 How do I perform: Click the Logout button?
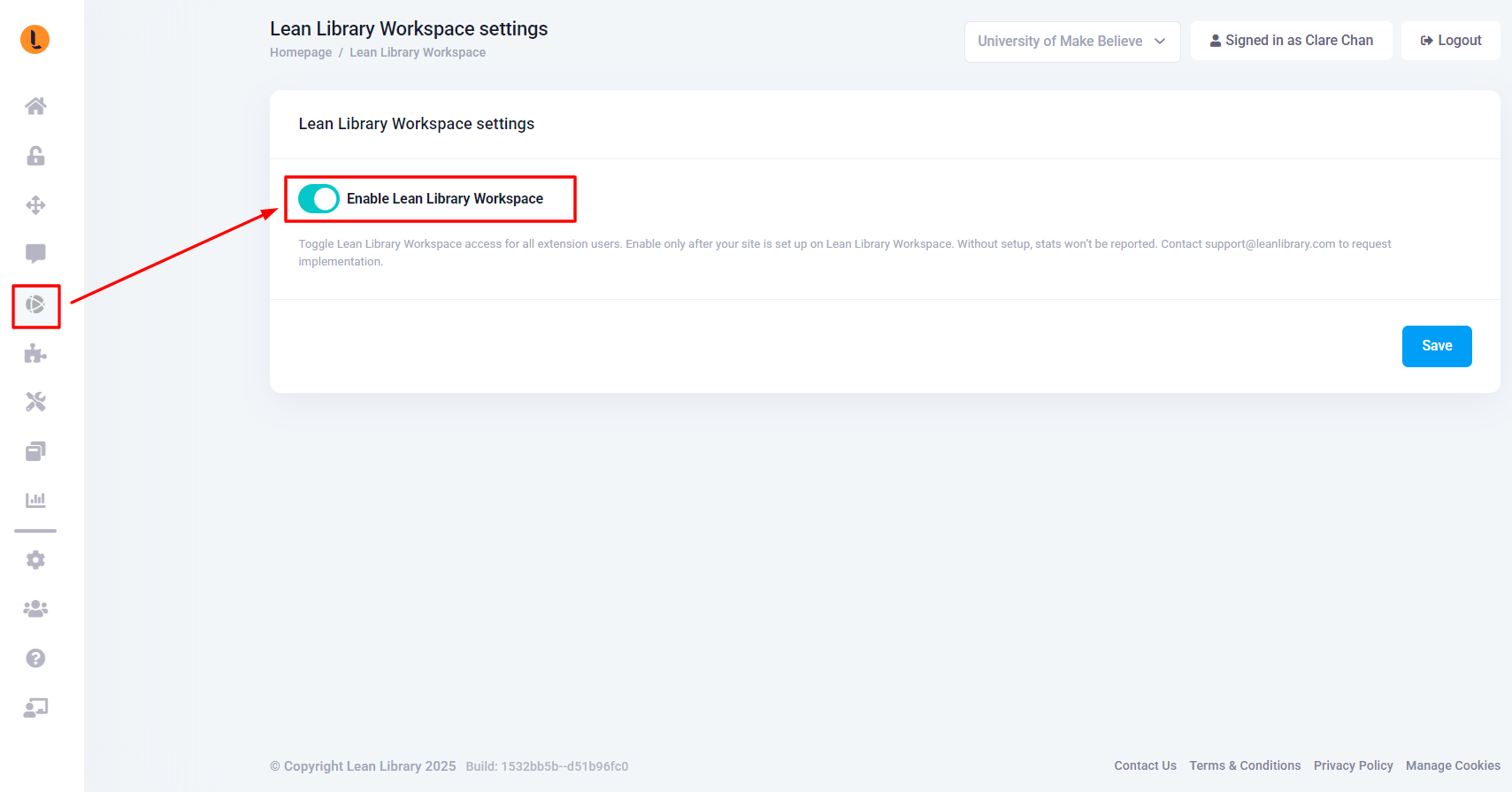1450,41
